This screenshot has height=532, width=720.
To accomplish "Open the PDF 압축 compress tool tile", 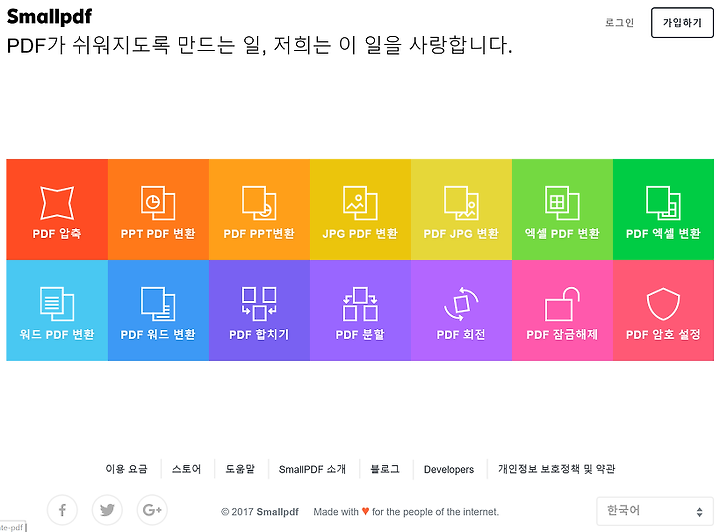I will [57, 209].
